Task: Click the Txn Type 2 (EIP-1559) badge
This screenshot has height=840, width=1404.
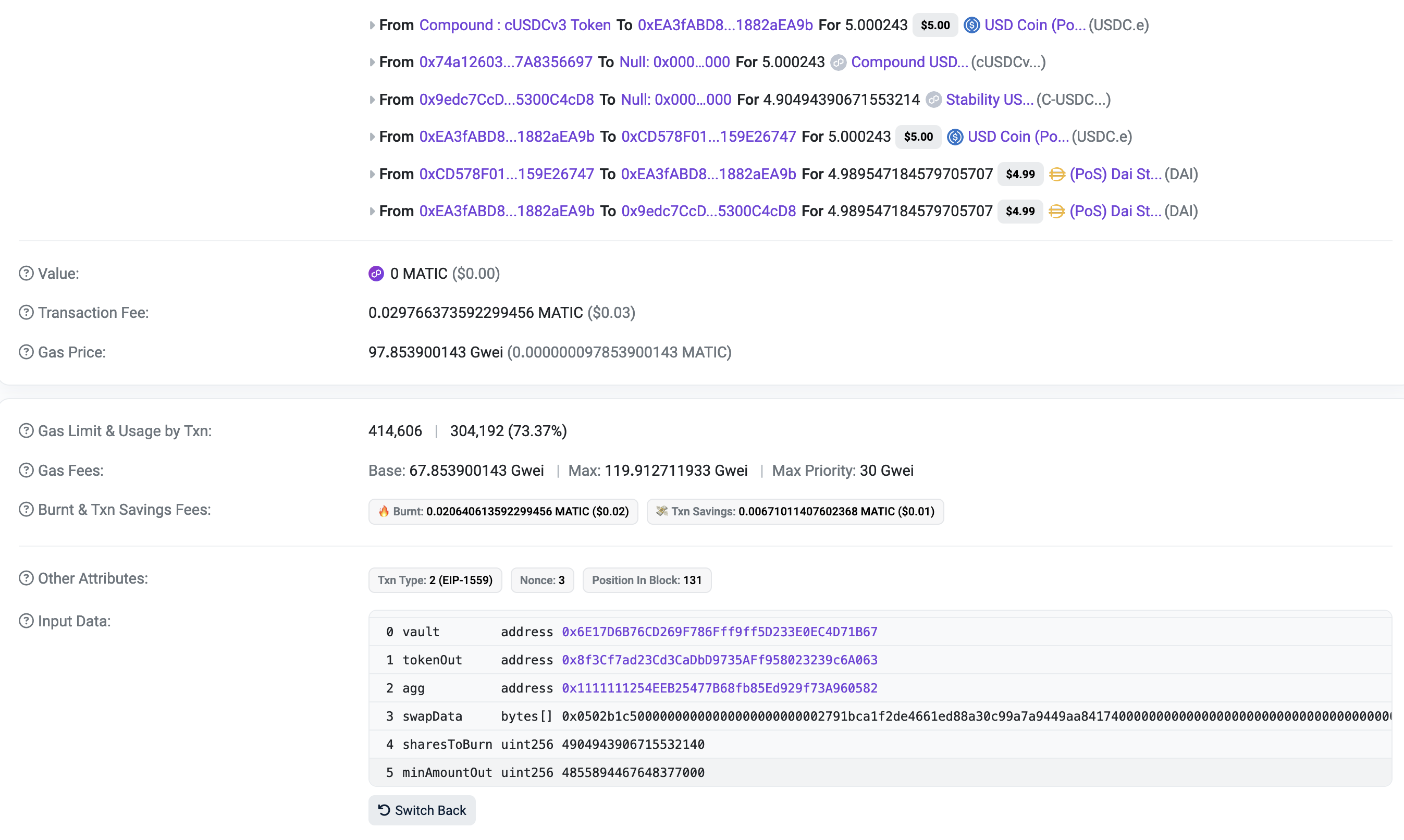Action: coord(435,580)
